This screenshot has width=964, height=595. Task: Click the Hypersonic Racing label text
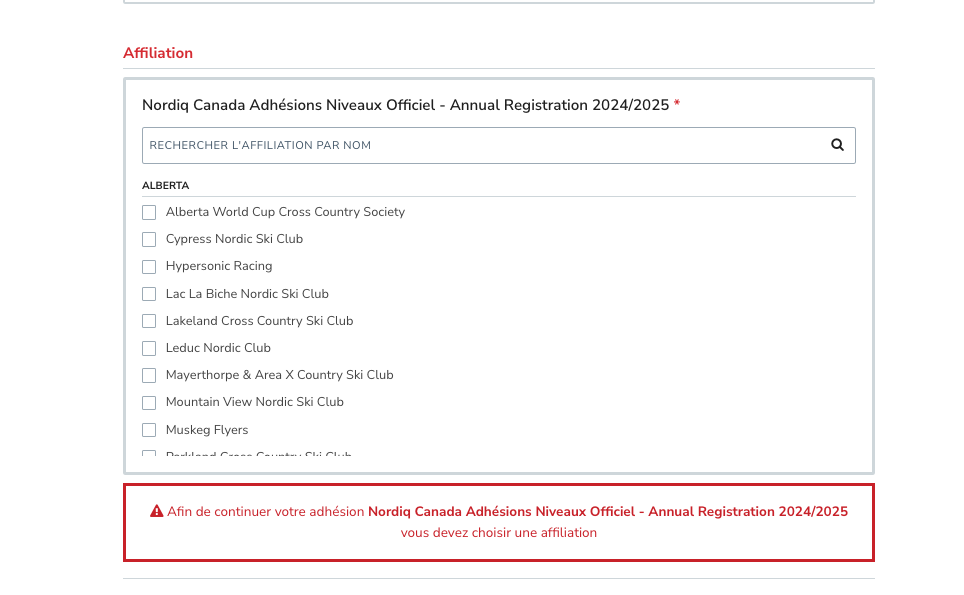tap(219, 266)
